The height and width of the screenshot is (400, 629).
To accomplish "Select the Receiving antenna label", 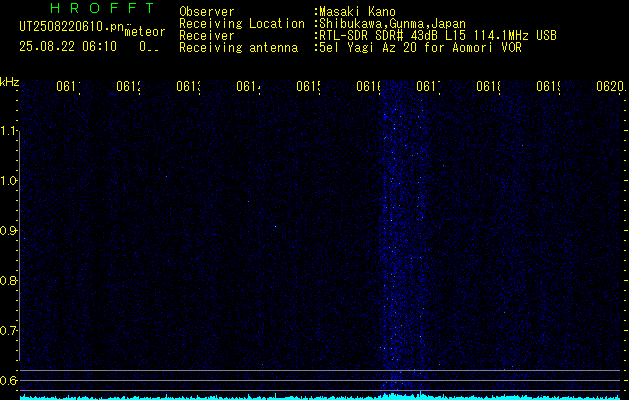I will pyautogui.click(x=238, y=48).
